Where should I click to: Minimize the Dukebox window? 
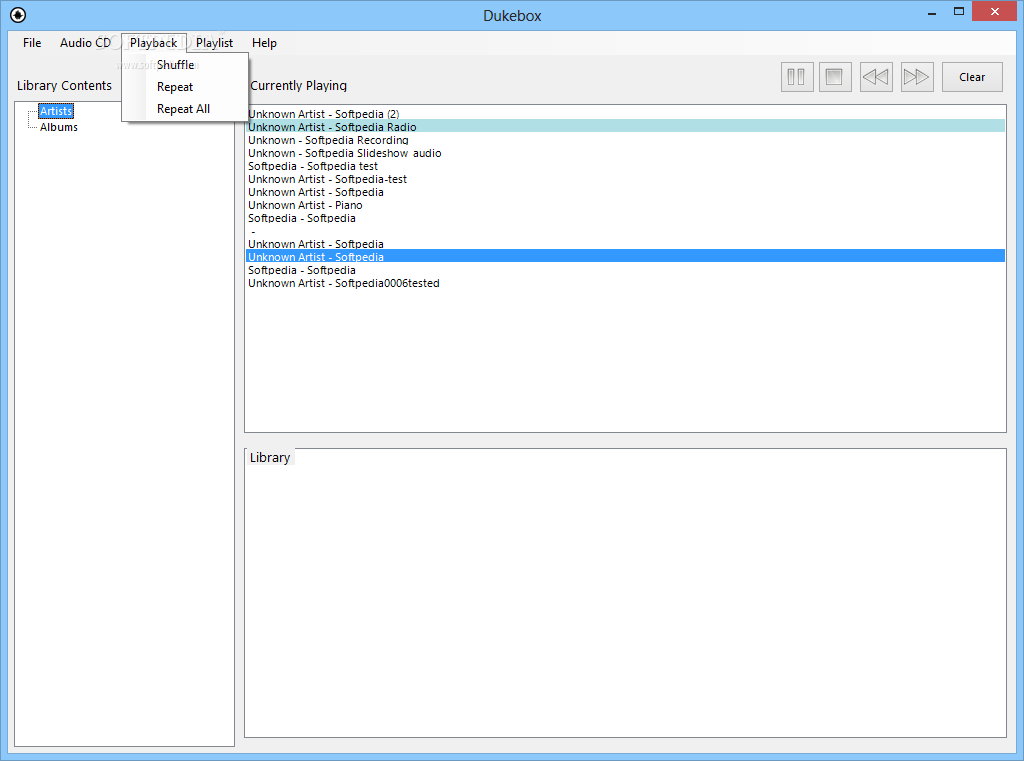point(932,12)
